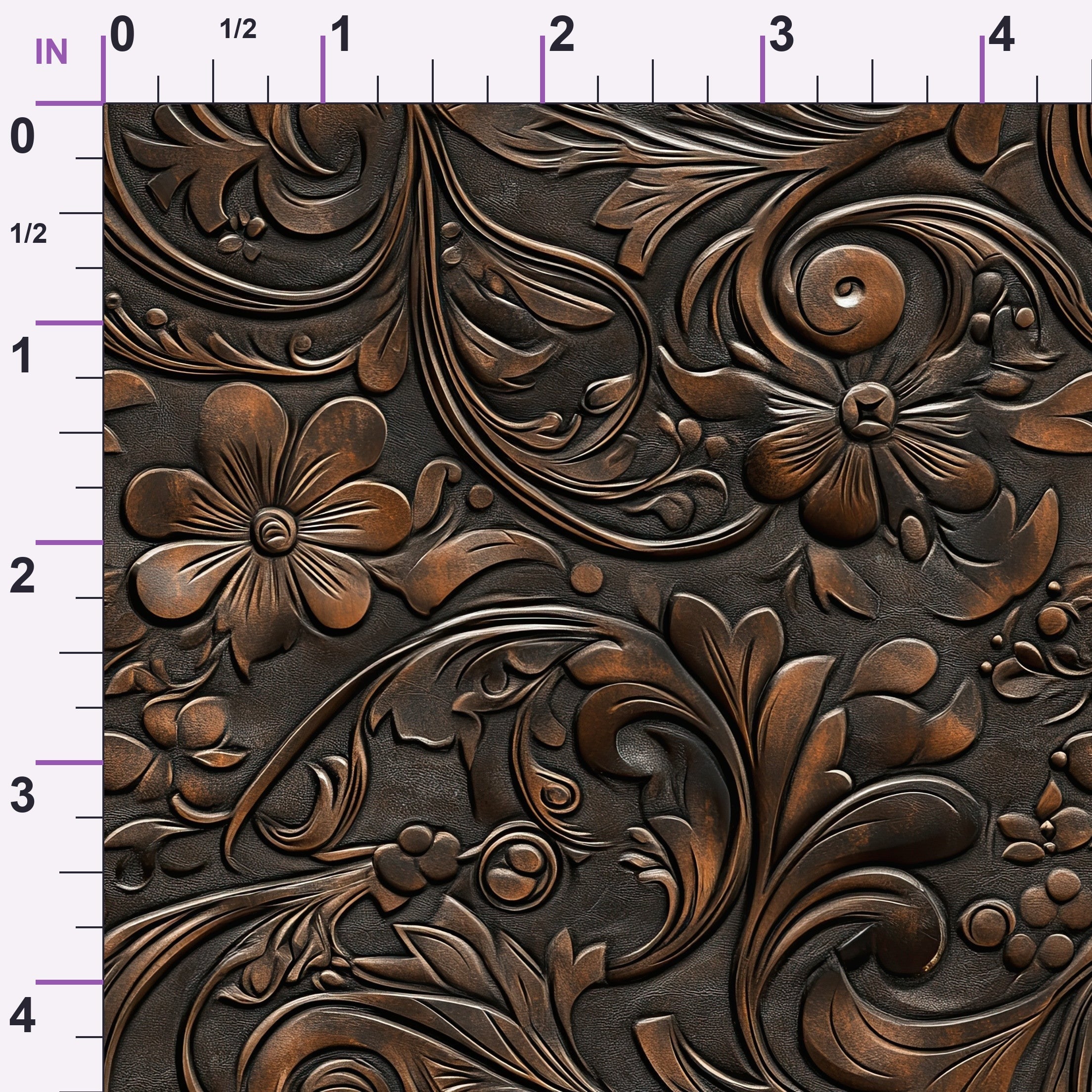Click the "0" mark on the vertical ruler
Image resolution: width=1092 pixels, height=1092 pixels.
click(23, 136)
